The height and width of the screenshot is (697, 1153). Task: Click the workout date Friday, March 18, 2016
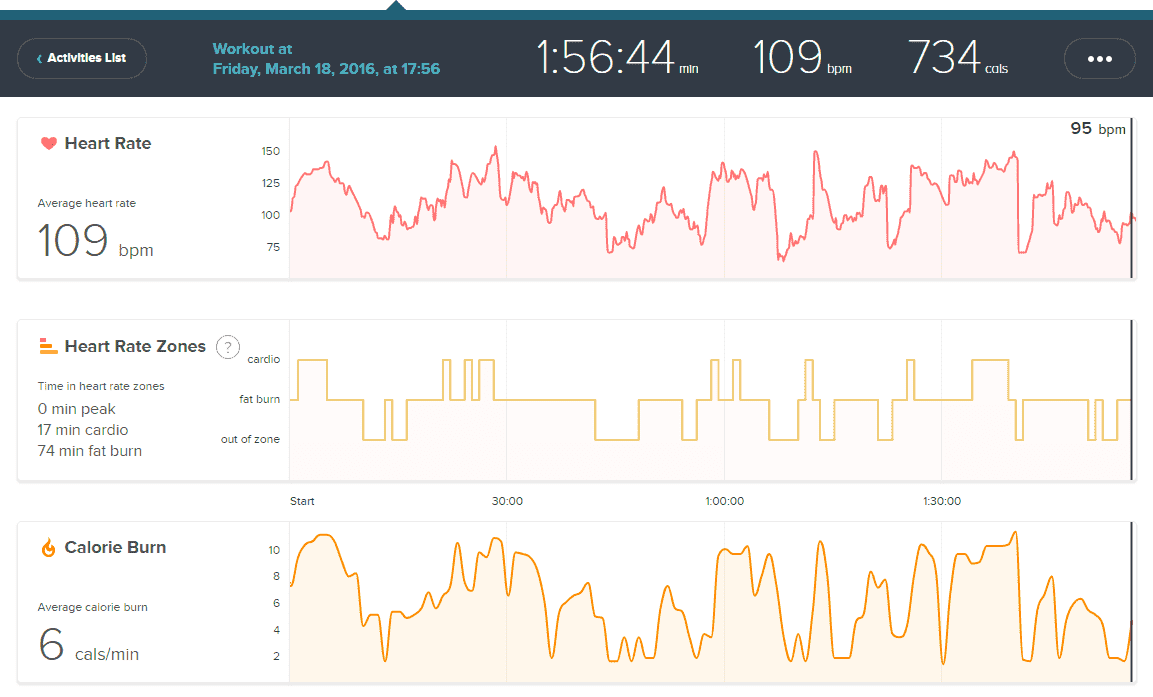coord(326,69)
